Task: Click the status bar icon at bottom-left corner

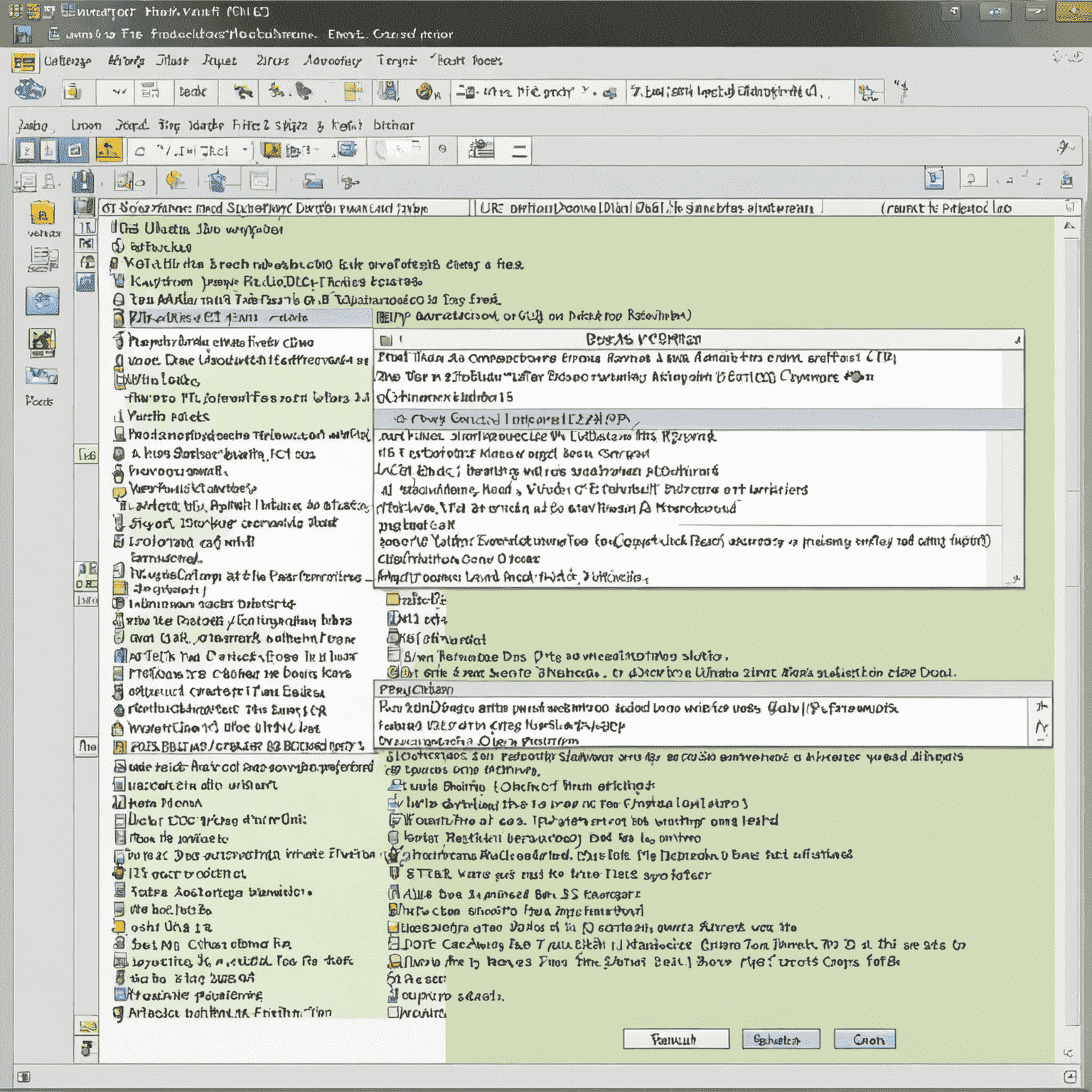Action: point(23,1076)
